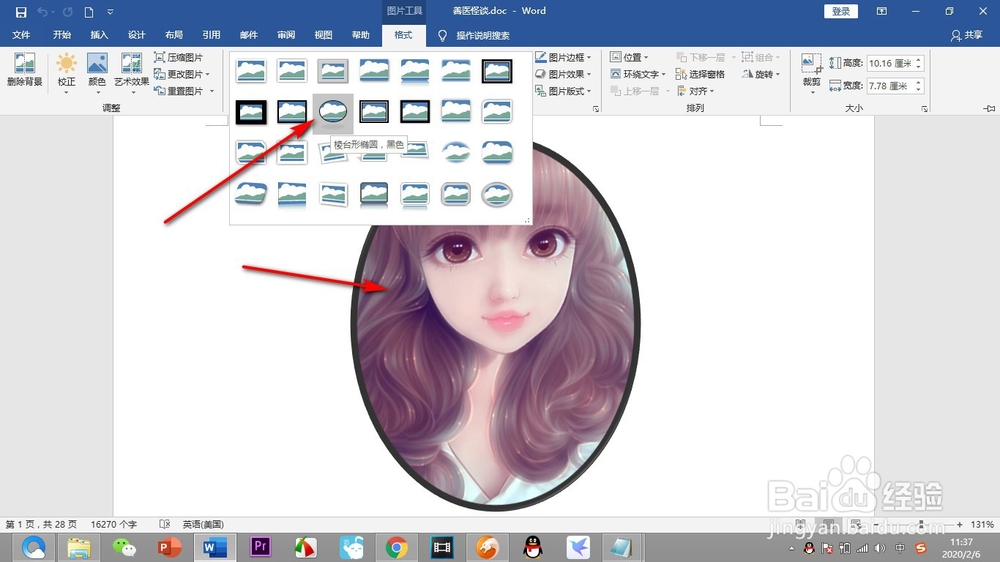This screenshot has width=1000, height=562.
Task: Open 更改图片 dropdown
Action: [x=182, y=74]
